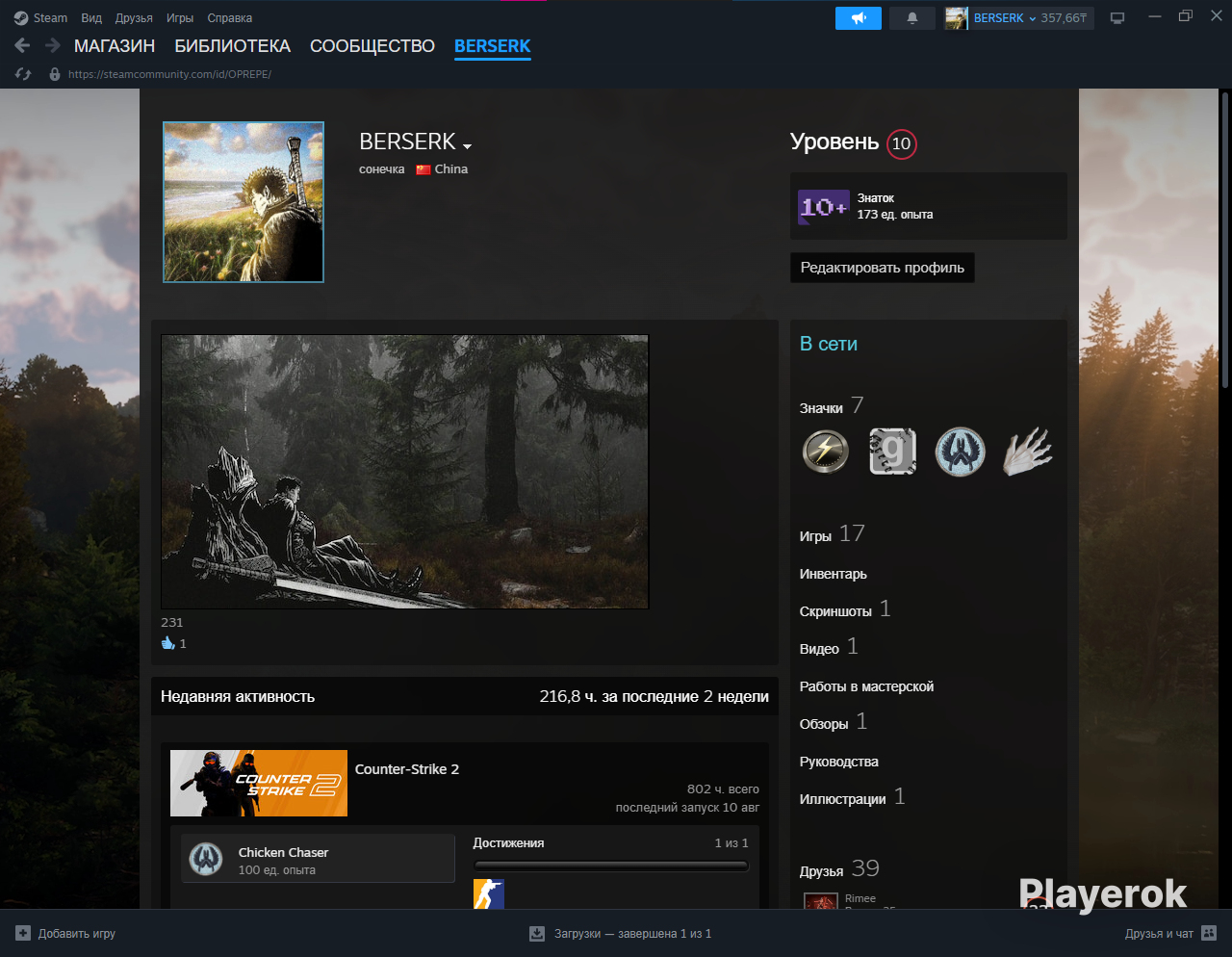The height and width of the screenshot is (957, 1232).
Task: Click the Редактировать профиль button
Action: tap(883, 268)
